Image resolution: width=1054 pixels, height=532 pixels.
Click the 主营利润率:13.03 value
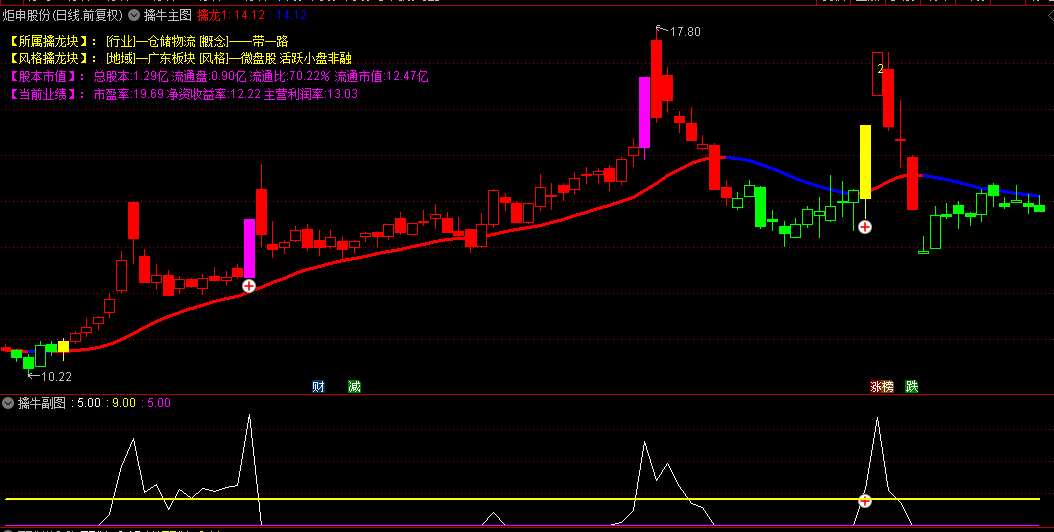[x=311, y=94]
